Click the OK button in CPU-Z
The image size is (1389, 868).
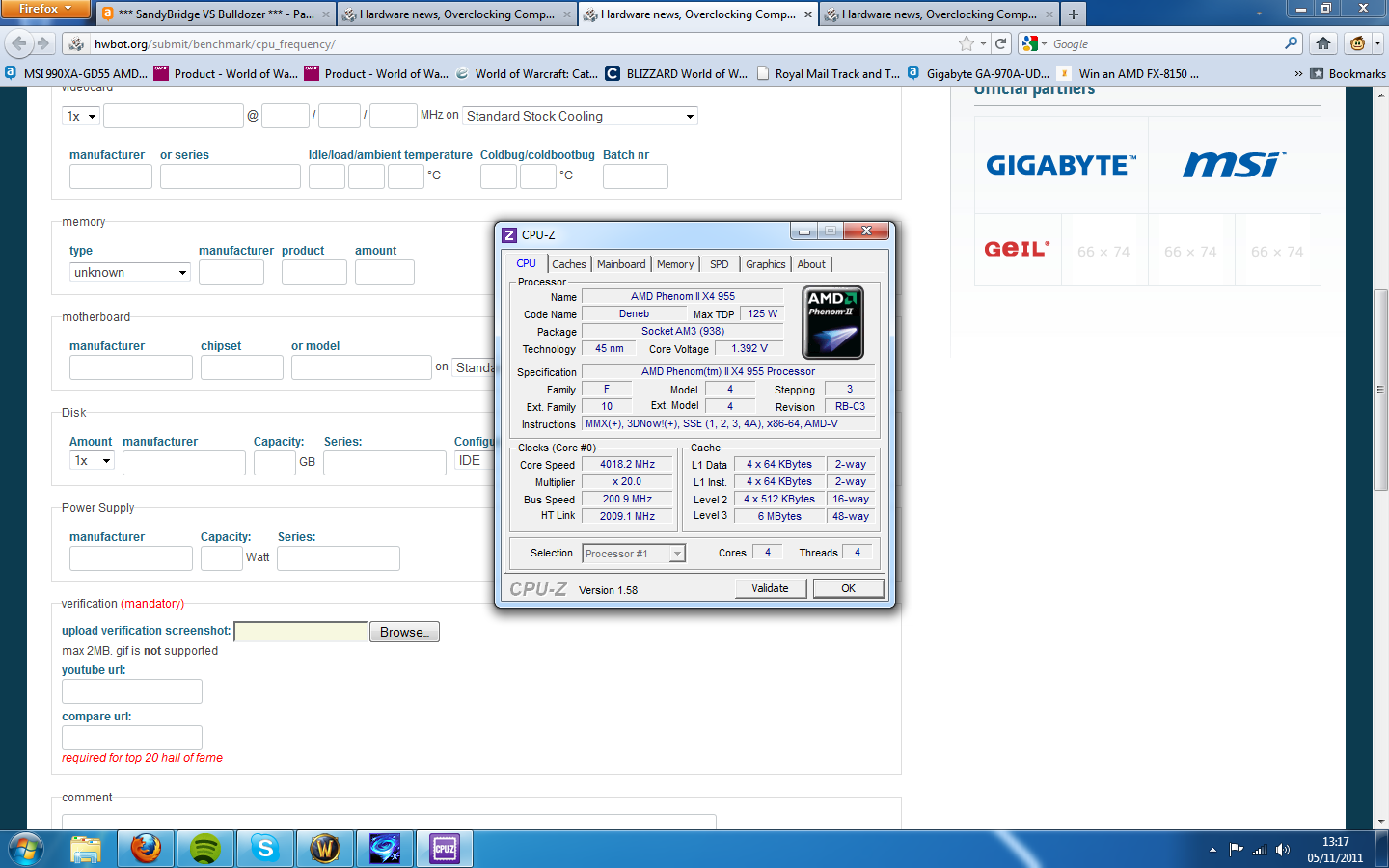tap(849, 588)
